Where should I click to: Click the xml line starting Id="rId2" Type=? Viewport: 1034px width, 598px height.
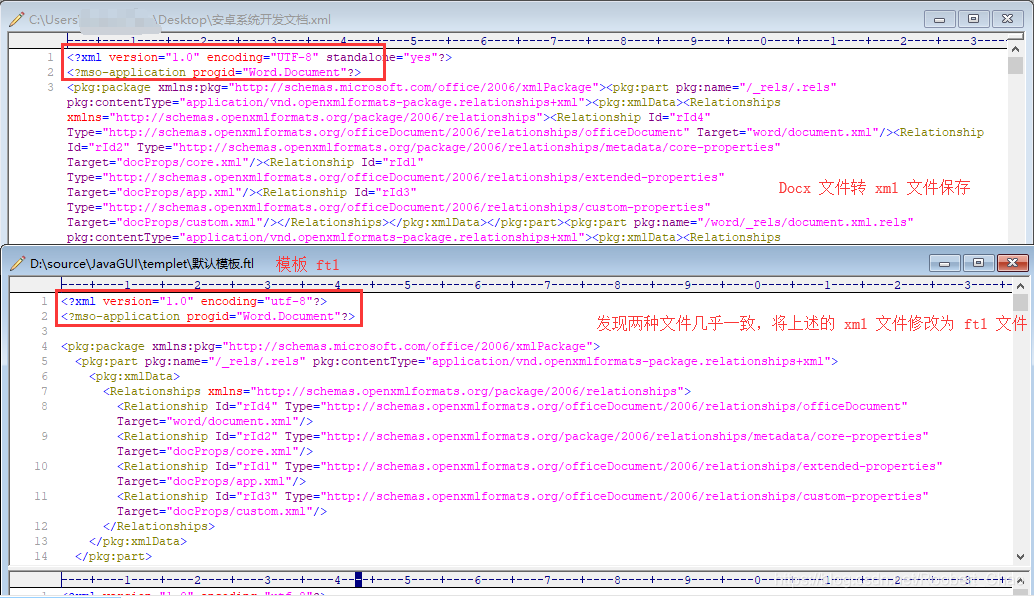[423, 147]
